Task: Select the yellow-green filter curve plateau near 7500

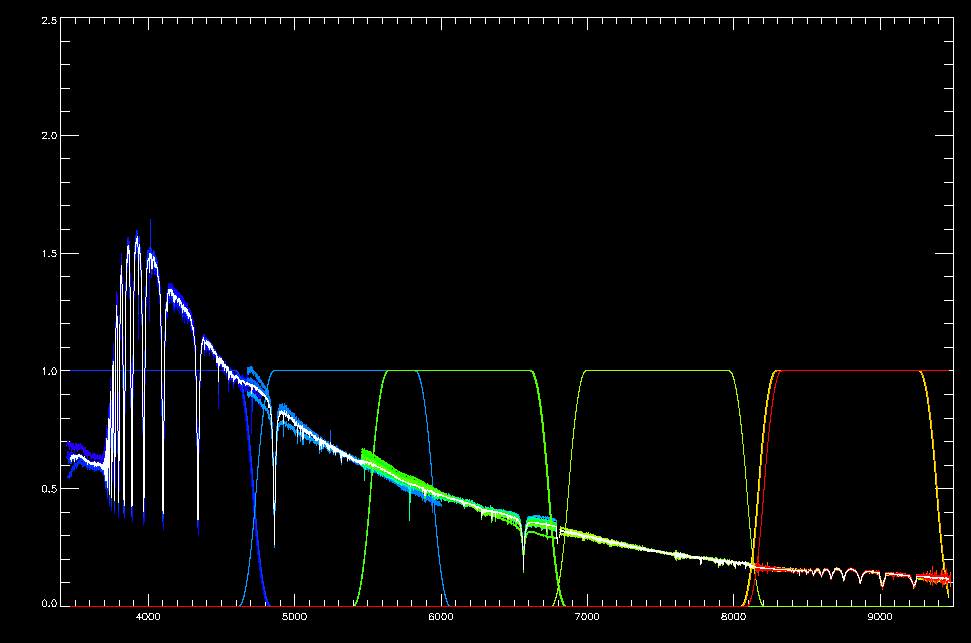Action: point(660,370)
